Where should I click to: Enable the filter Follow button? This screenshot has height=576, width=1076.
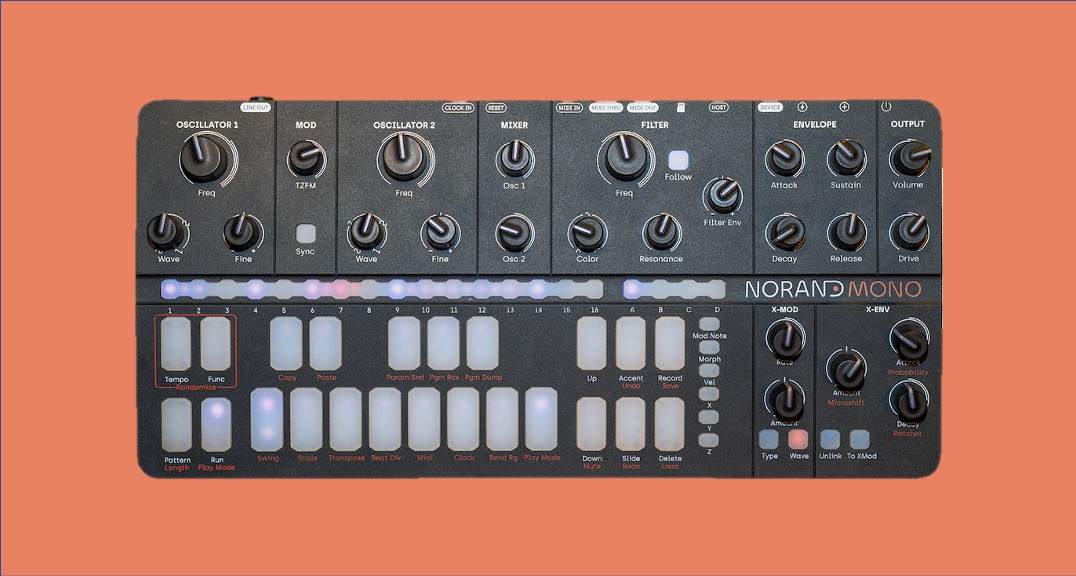pos(679,161)
